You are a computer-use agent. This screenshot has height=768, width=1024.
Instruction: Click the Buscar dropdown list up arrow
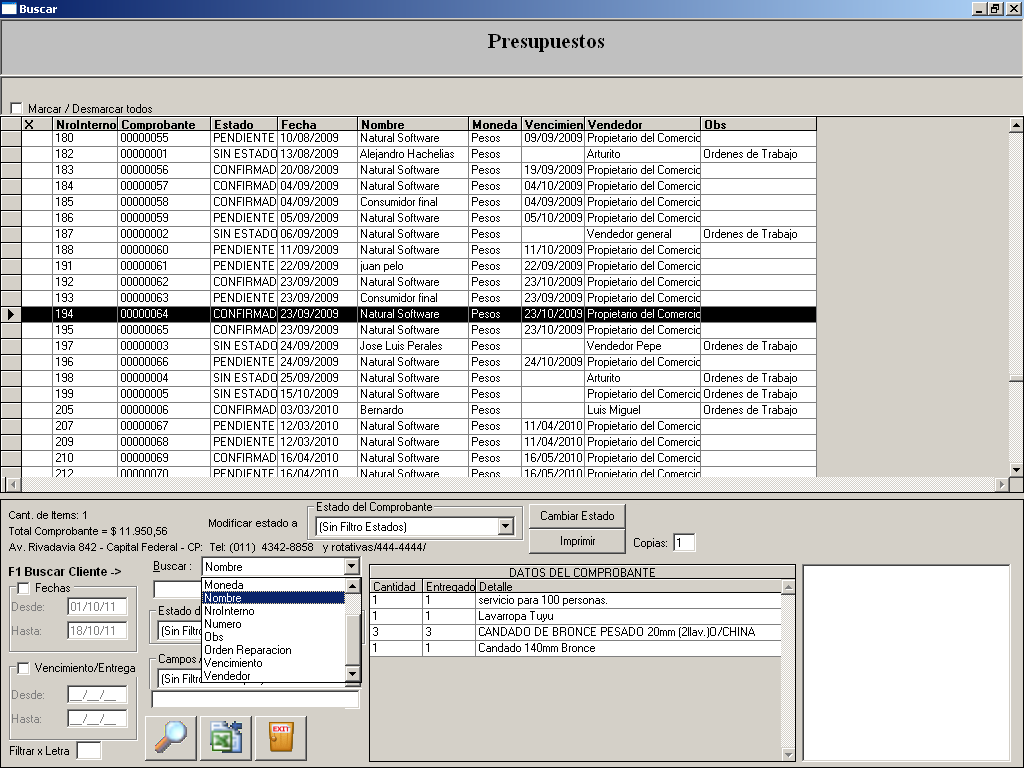352,586
